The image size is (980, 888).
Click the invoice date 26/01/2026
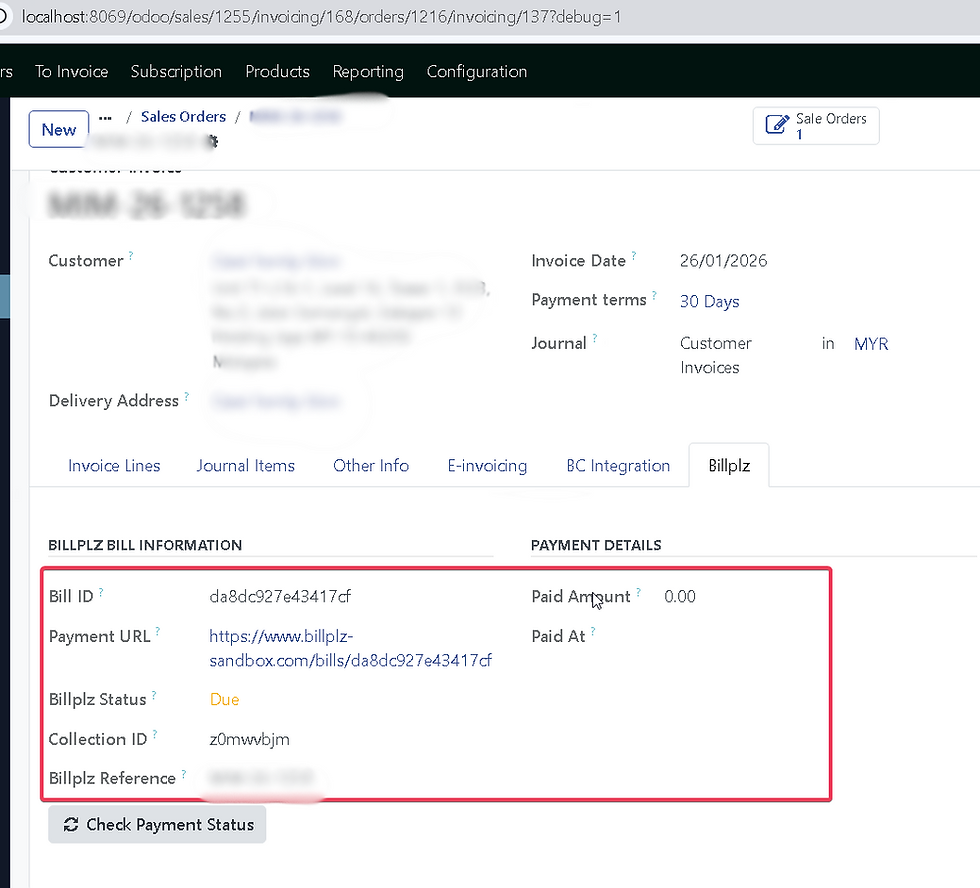[724, 261]
